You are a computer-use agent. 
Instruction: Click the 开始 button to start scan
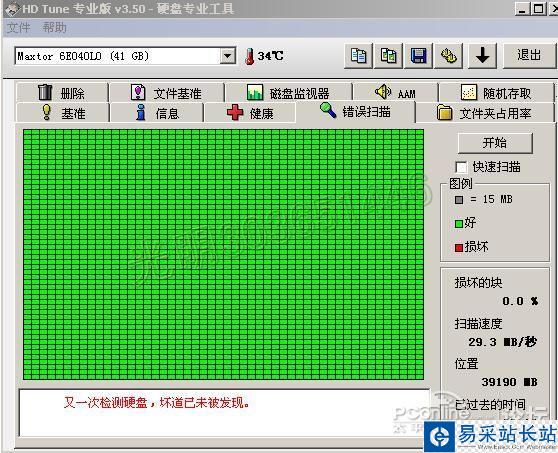(495, 143)
